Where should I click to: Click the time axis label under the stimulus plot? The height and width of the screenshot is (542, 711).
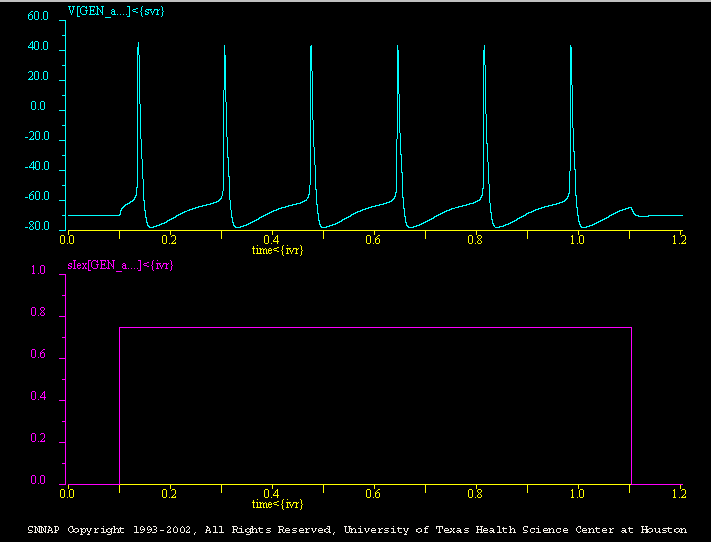(277, 503)
